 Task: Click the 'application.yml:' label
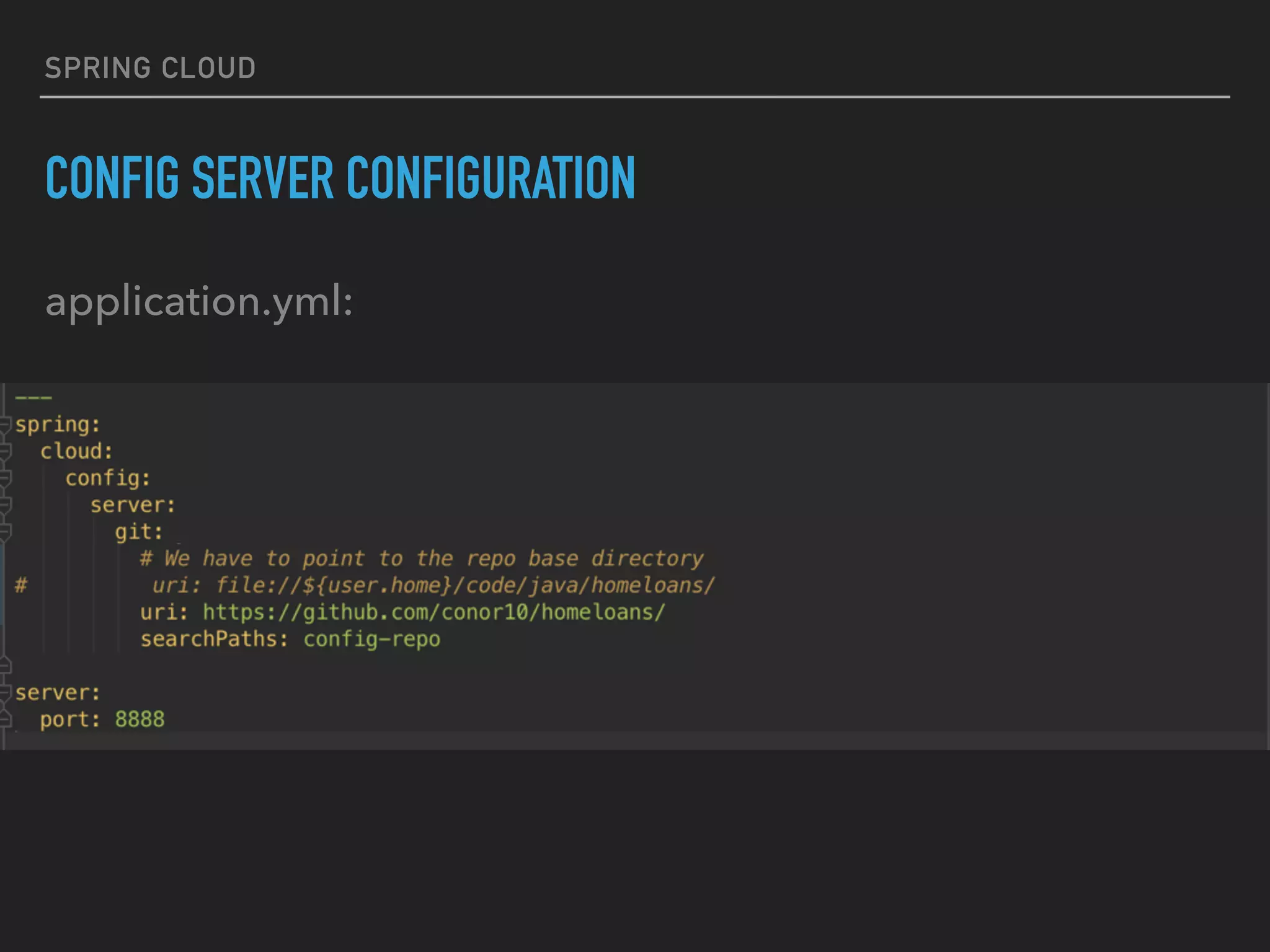pos(199,302)
